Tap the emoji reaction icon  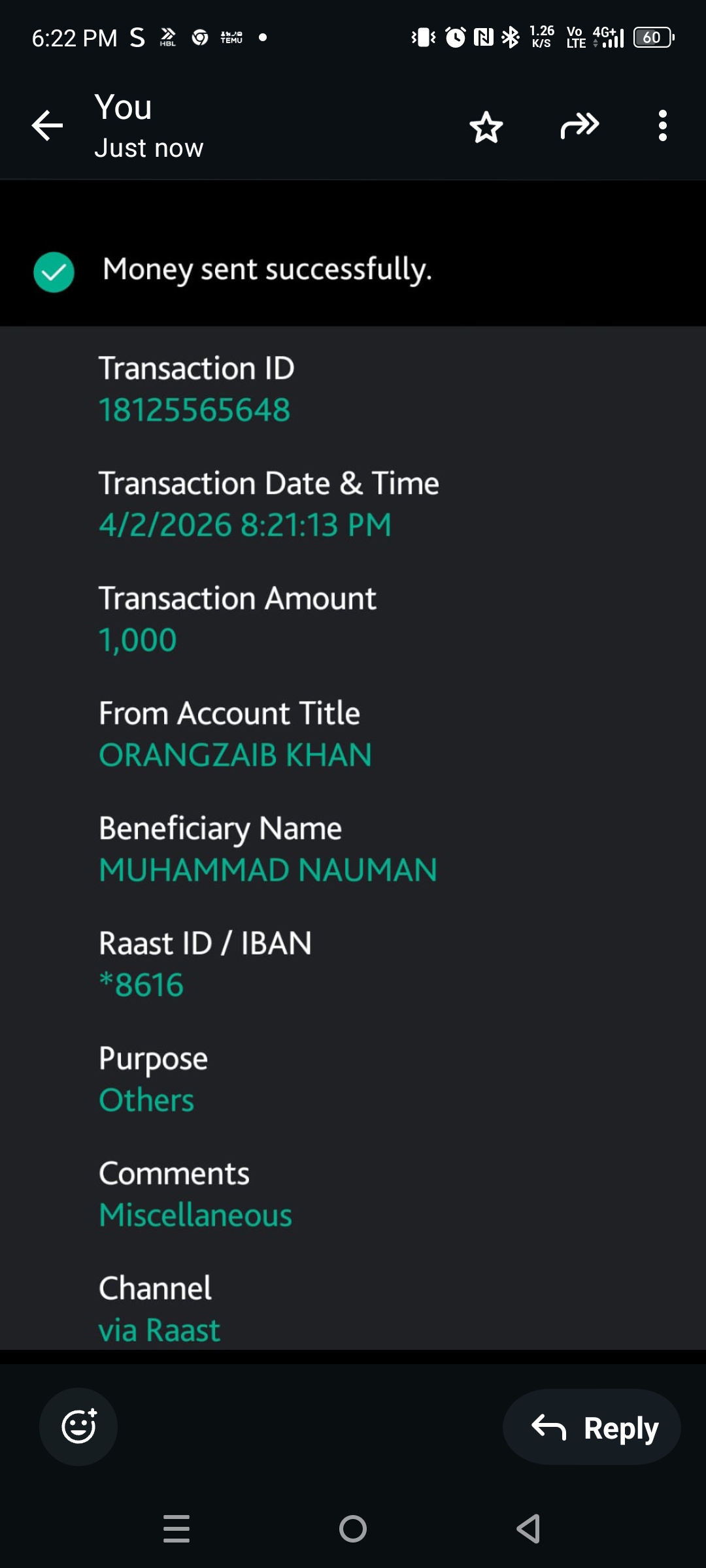(x=78, y=1426)
